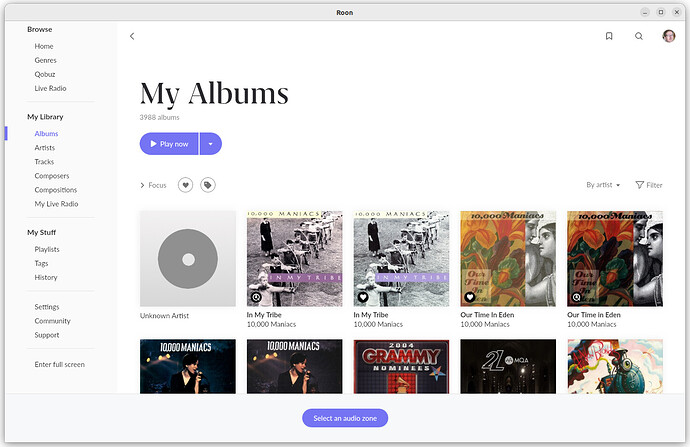Open first Our Time In Eden cover
The image size is (690, 447).
point(508,259)
